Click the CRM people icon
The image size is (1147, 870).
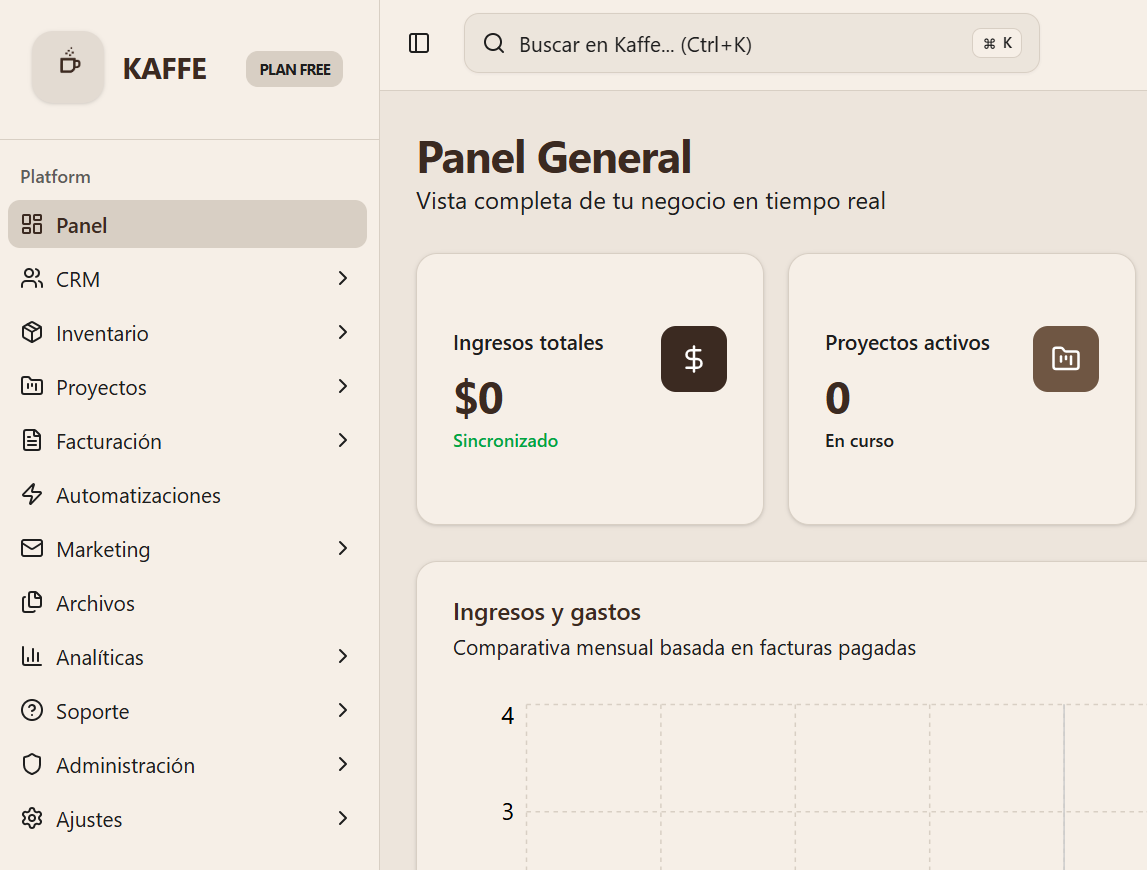click(x=31, y=279)
